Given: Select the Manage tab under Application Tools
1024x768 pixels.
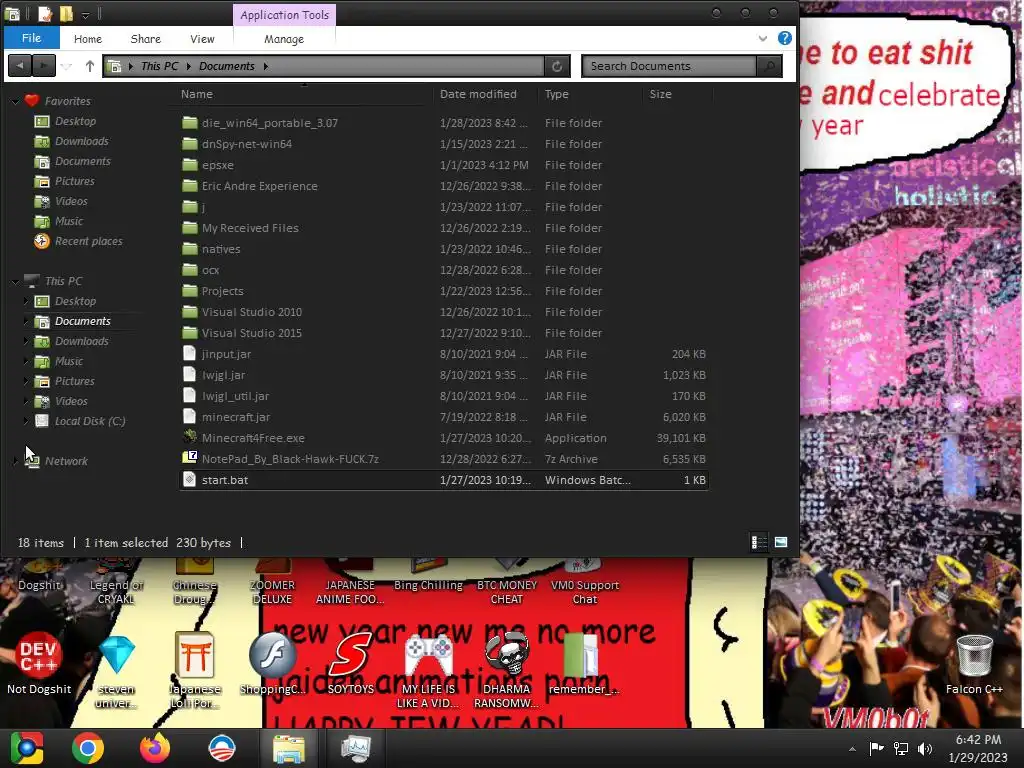Looking at the screenshot, I should pos(284,39).
